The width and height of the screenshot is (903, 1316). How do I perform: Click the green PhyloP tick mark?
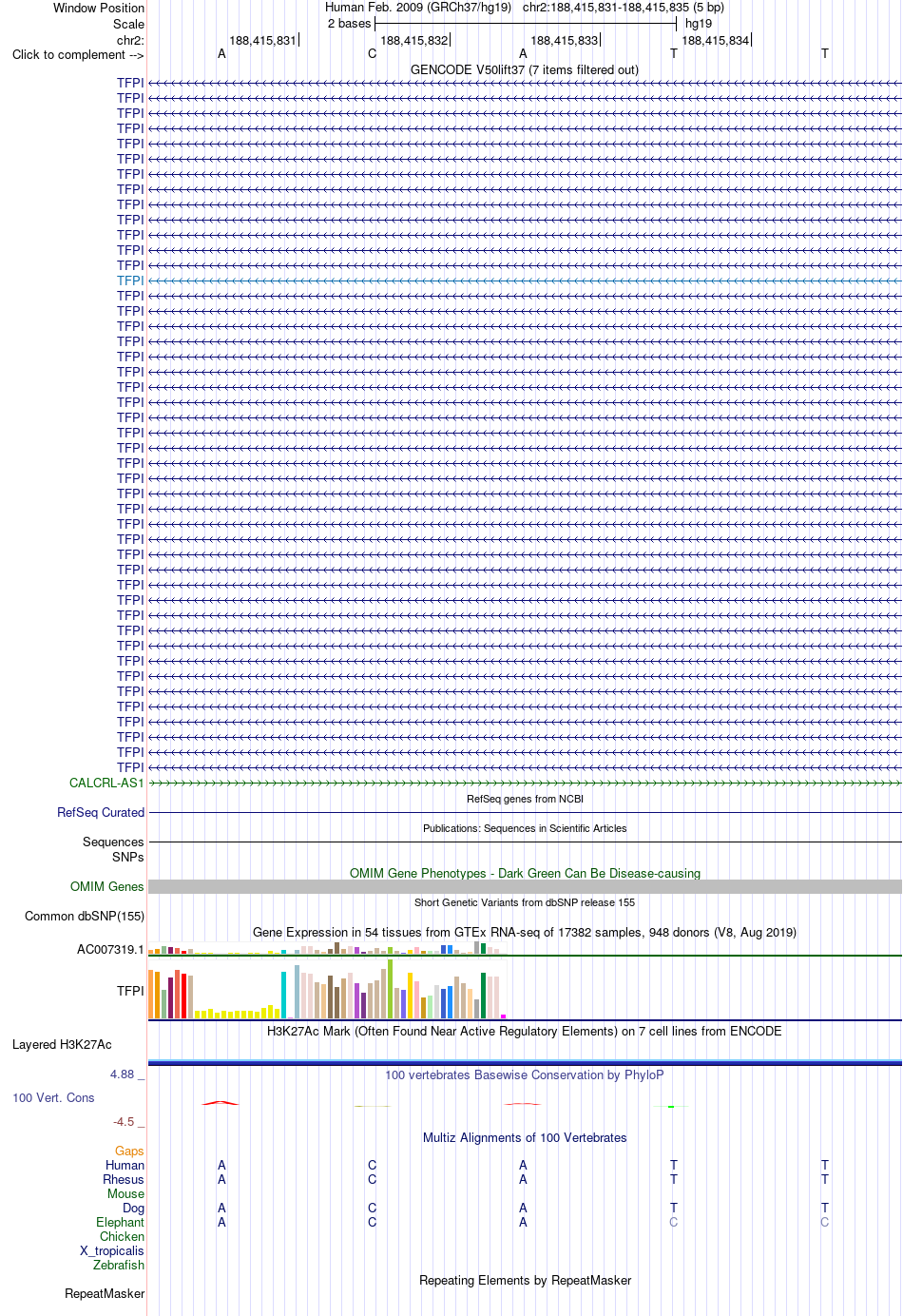pyautogui.click(x=671, y=1107)
